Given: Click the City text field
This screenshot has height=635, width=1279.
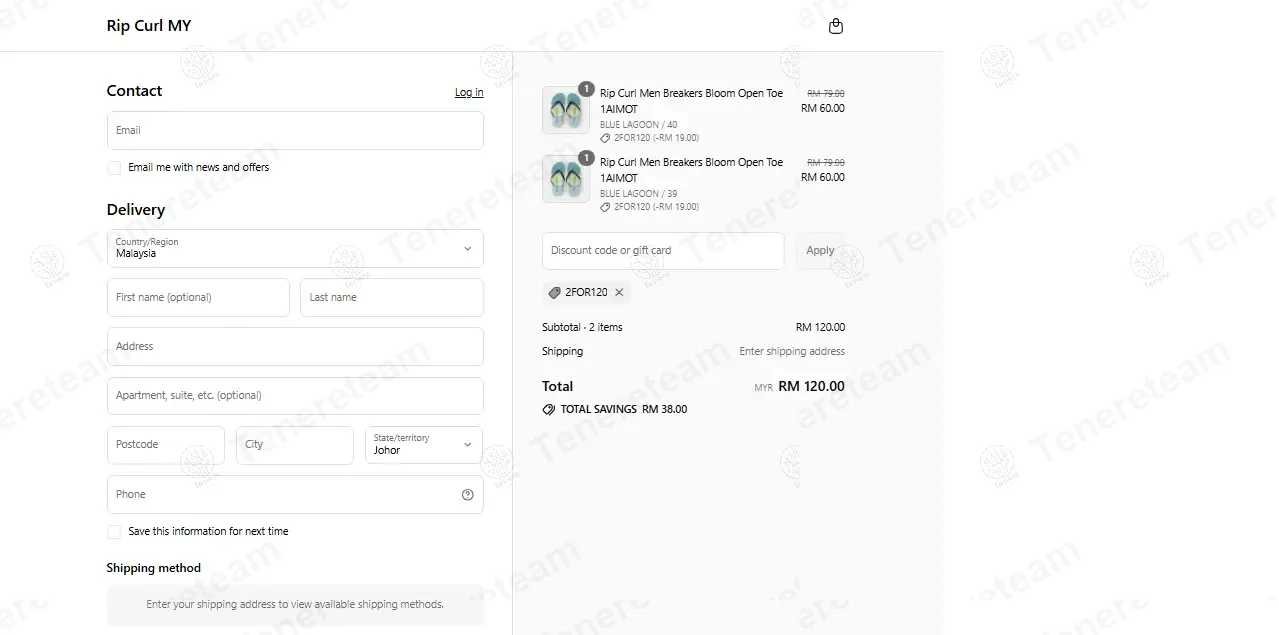Looking at the screenshot, I should 294,445.
